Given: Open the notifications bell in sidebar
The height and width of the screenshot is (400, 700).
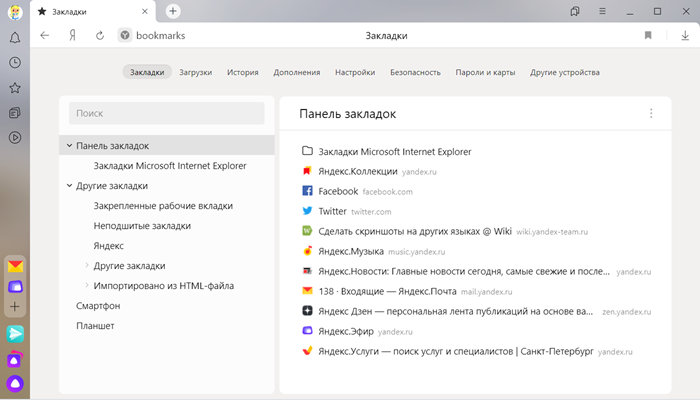Looking at the screenshot, I should tap(15, 38).
